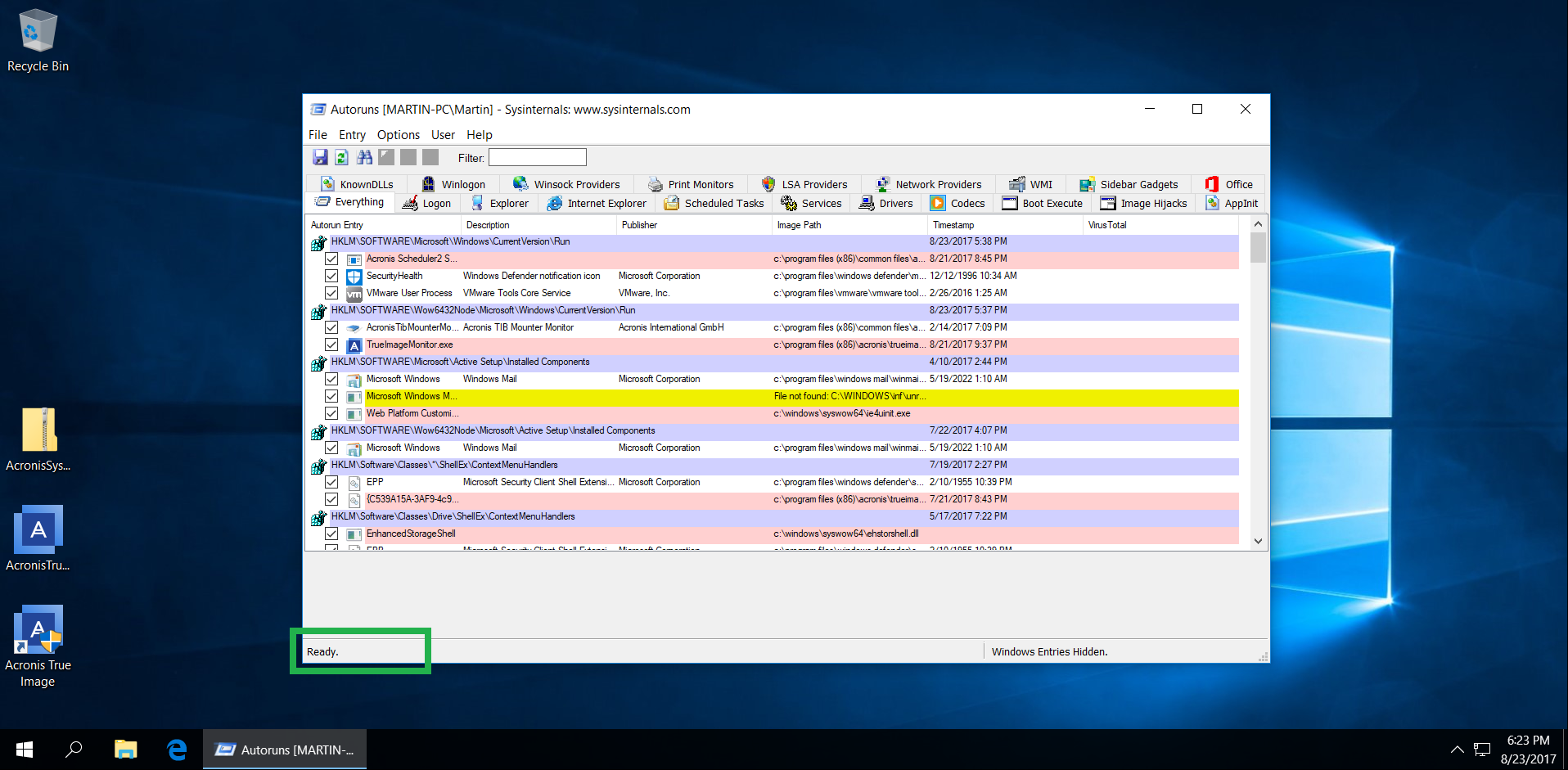
Task: Switch to the Boot Execute tab
Action: (1043, 203)
